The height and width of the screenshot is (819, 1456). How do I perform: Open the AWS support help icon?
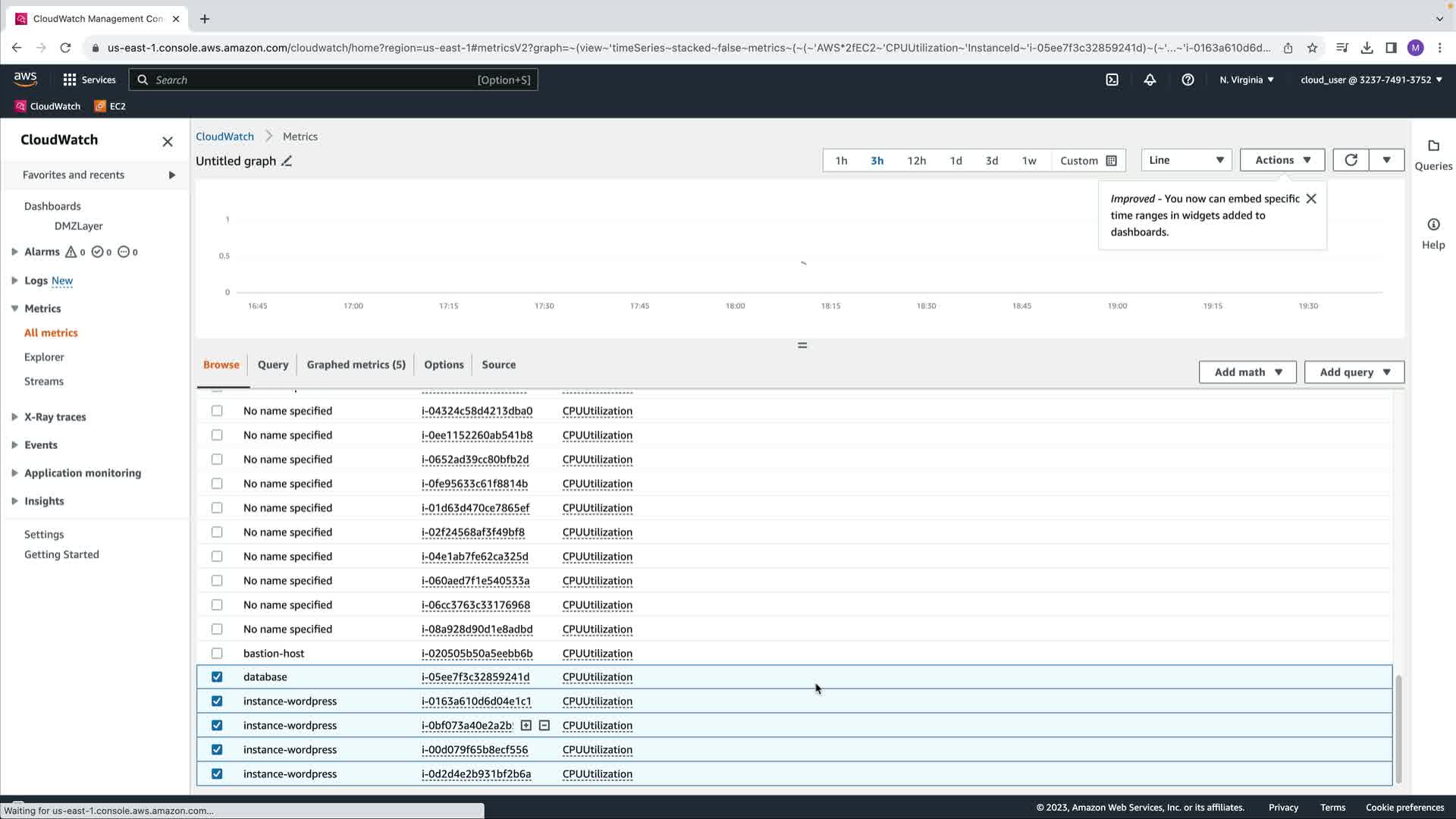(1188, 80)
